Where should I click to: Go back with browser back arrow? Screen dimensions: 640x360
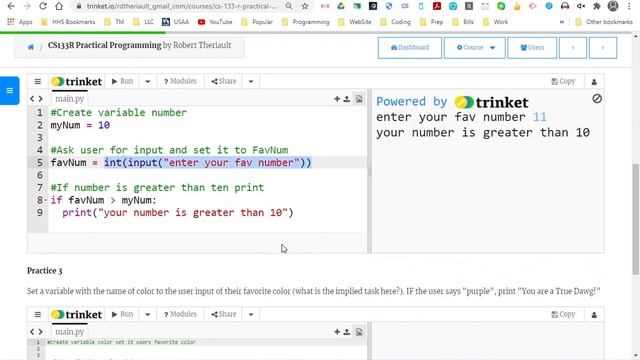(x=11, y=6)
